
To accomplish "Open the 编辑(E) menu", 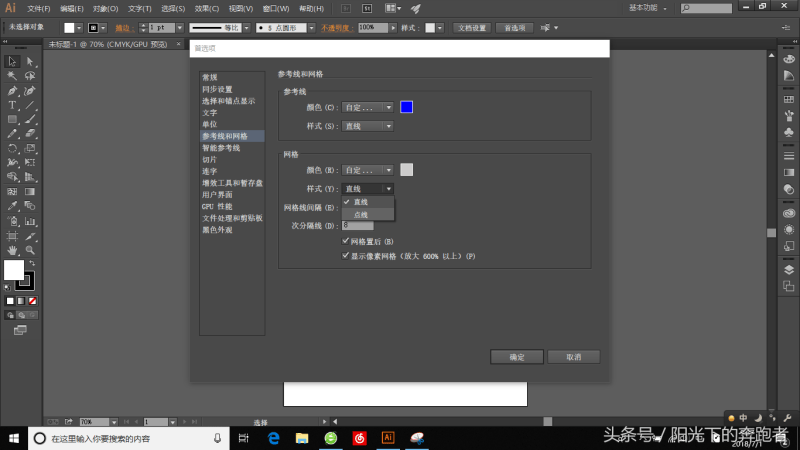I will (71, 9).
